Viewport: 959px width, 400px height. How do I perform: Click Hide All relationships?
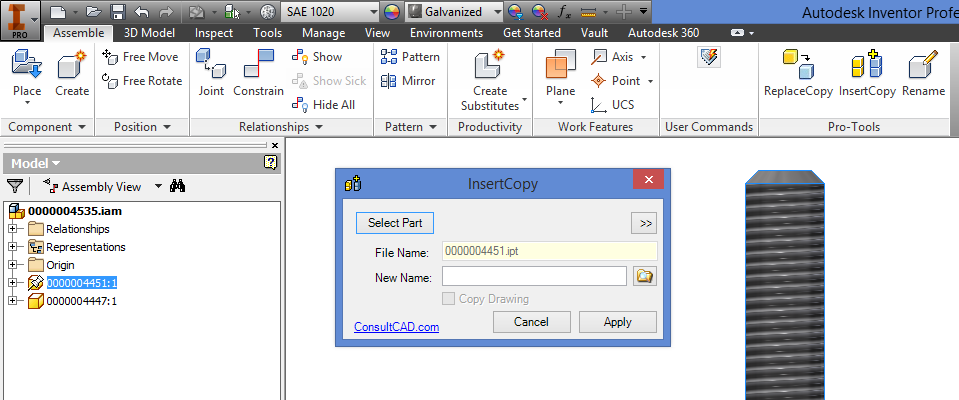[324, 105]
